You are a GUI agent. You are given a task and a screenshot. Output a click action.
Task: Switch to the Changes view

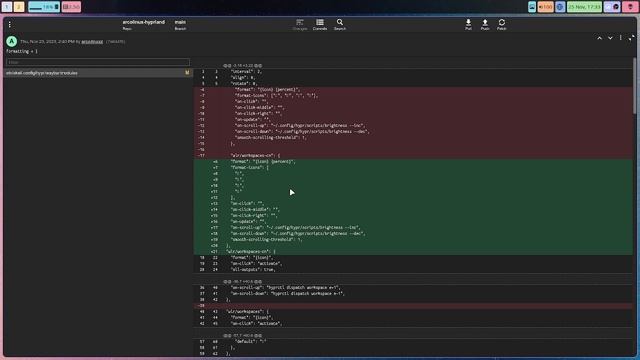[x=300, y=24]
